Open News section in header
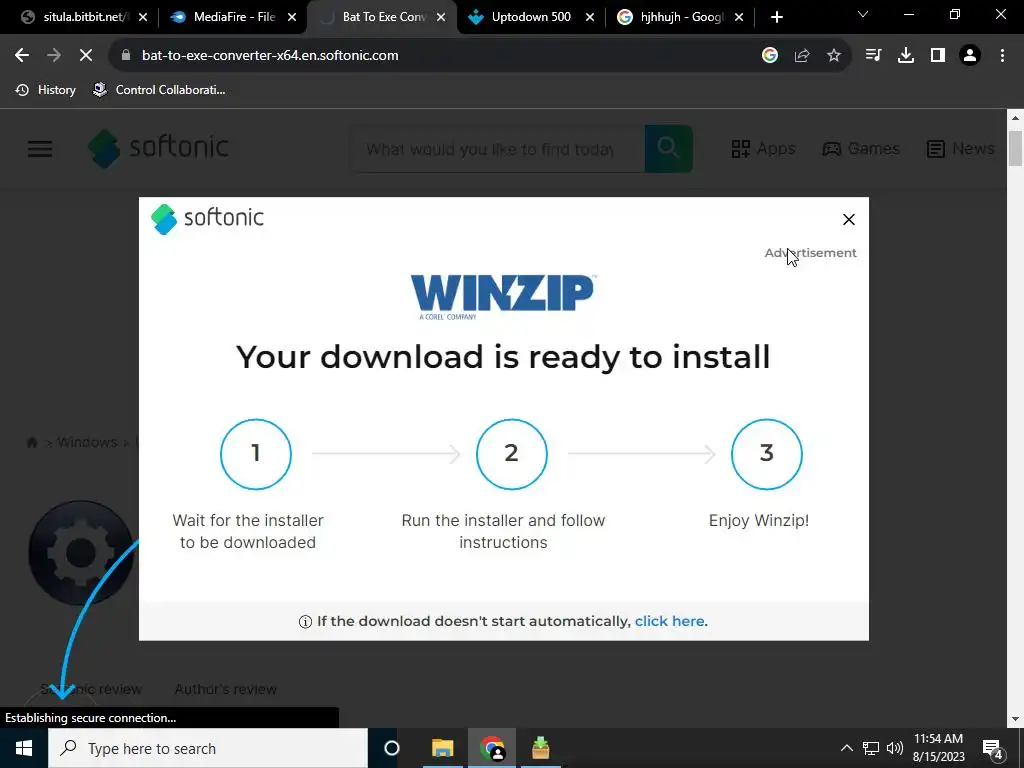The image size is (1024, 768). pos(961,149)
